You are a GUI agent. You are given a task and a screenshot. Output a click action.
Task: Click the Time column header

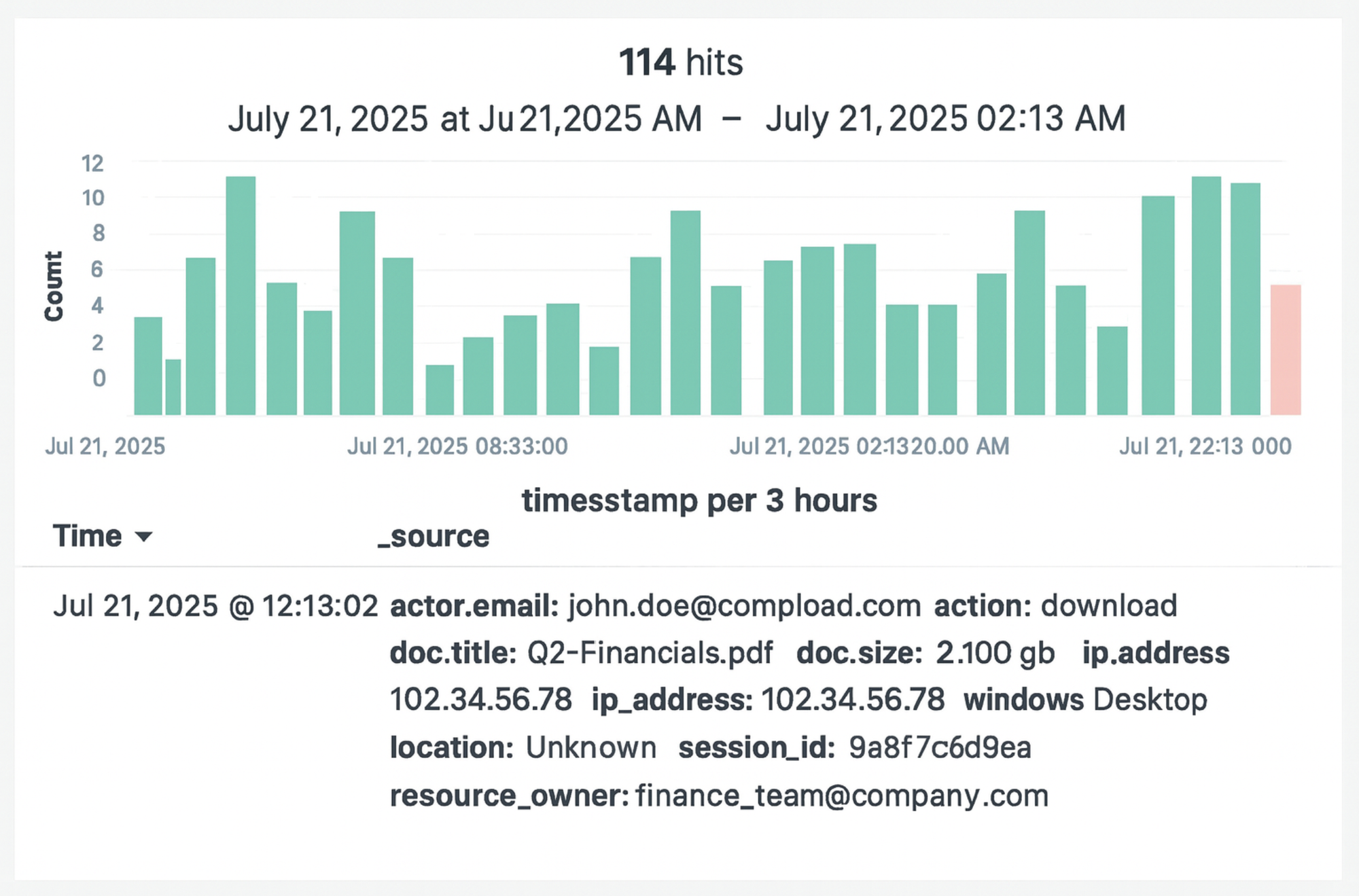pos(88,536)
